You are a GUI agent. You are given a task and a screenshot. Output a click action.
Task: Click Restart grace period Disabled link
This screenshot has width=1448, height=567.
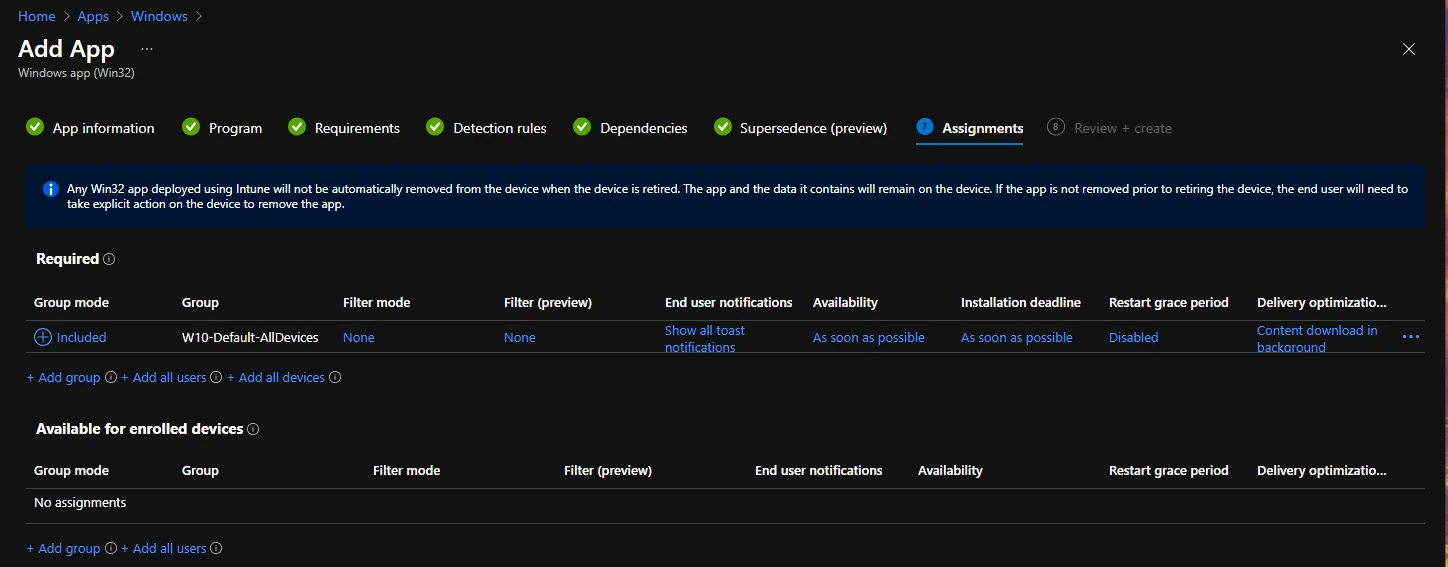tap(1134, 338)
